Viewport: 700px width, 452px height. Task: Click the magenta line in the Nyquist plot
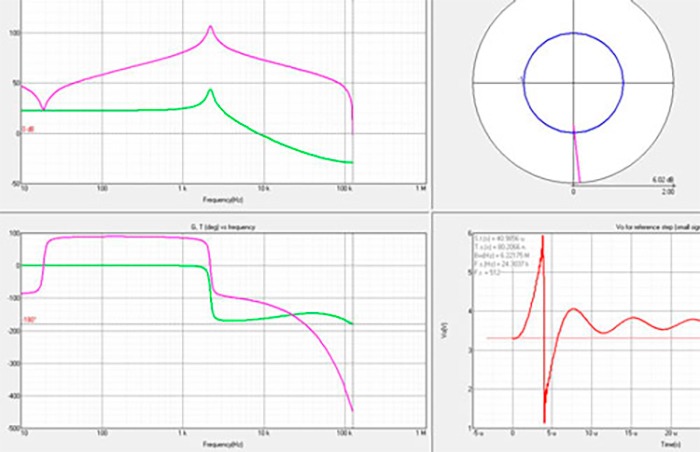[576, 158]
